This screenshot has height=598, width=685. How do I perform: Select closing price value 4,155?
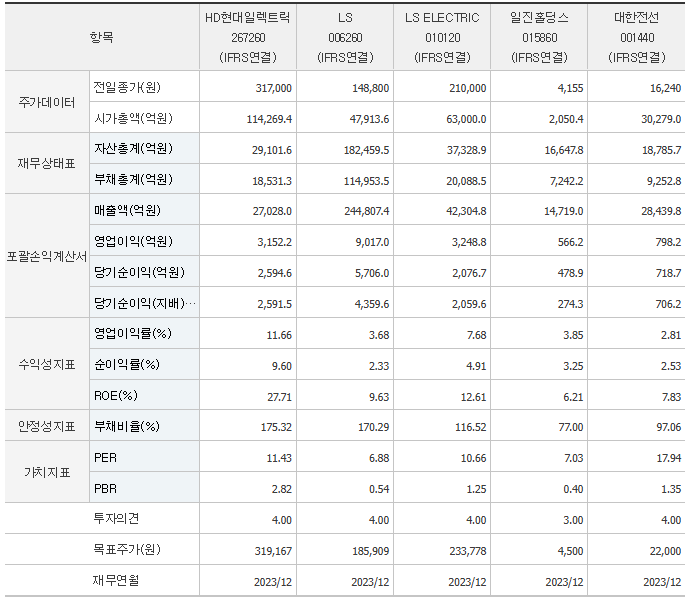(x=570, y=88)
